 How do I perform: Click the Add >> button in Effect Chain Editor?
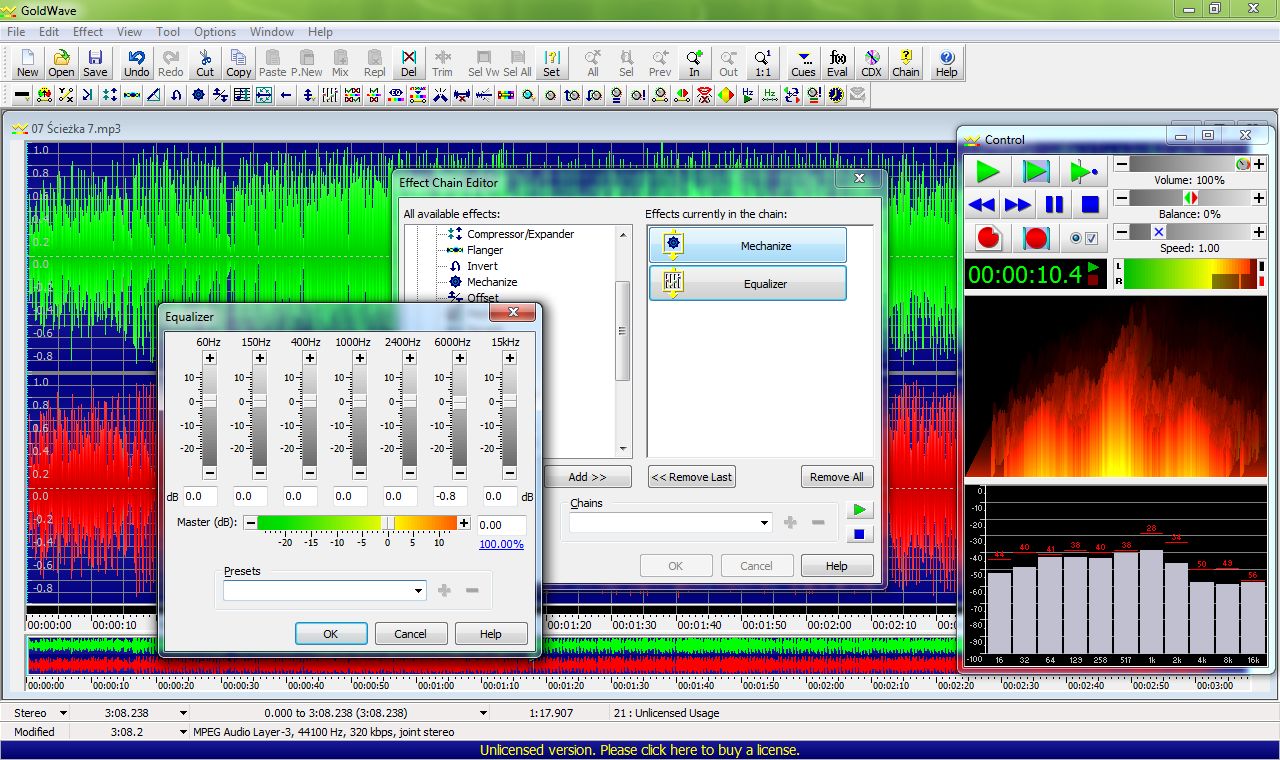[588, 477]
